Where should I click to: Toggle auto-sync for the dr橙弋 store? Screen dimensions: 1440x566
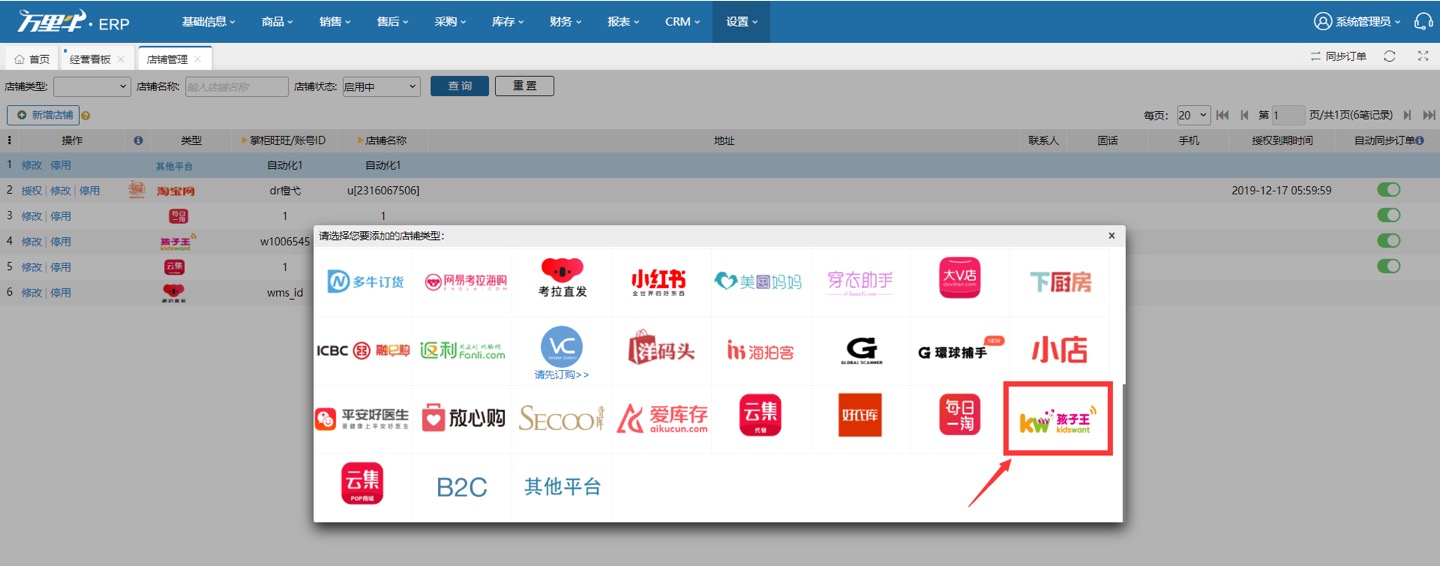(x=1388, y=190)
